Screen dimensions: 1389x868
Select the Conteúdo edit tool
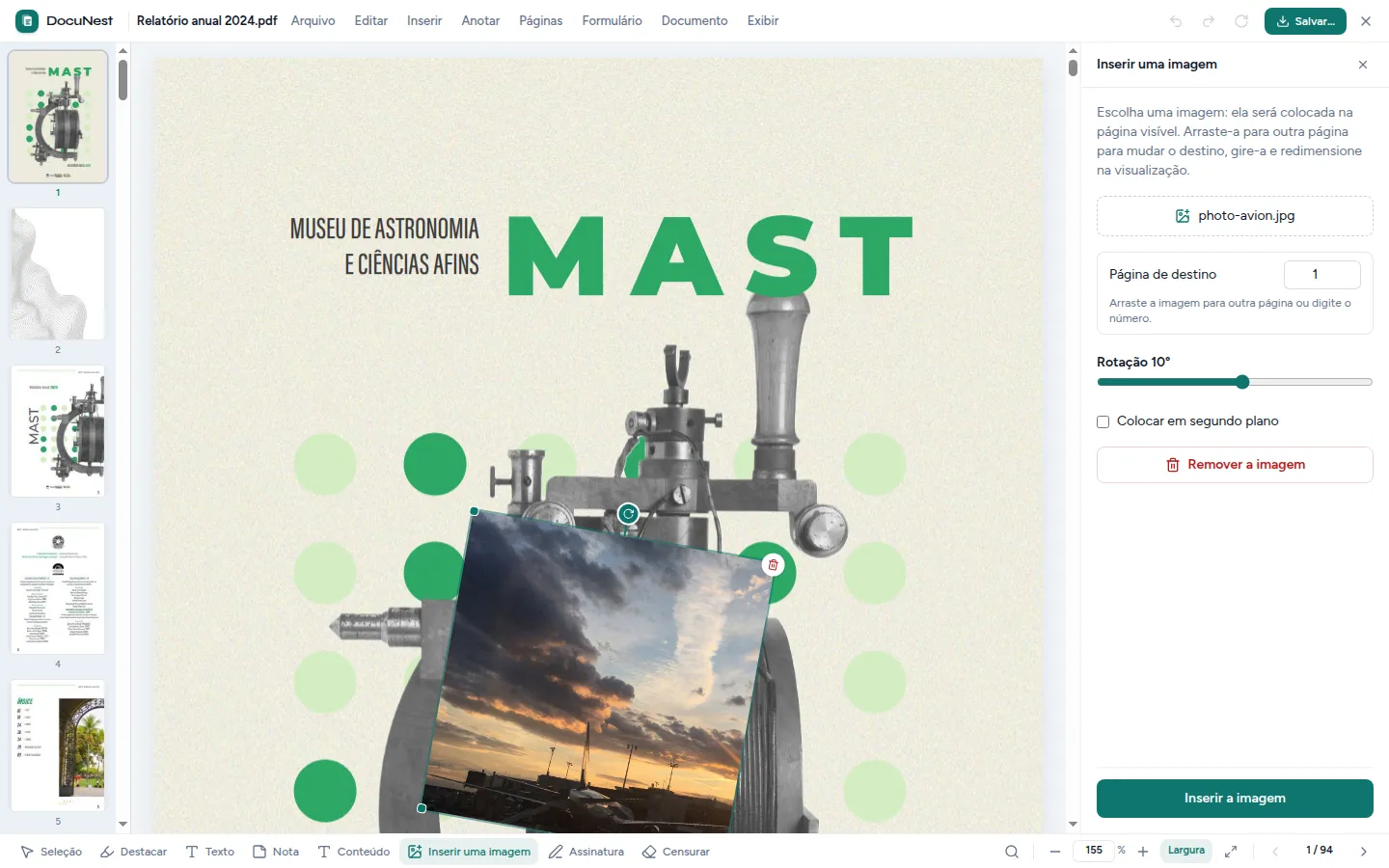pos(354,852)
